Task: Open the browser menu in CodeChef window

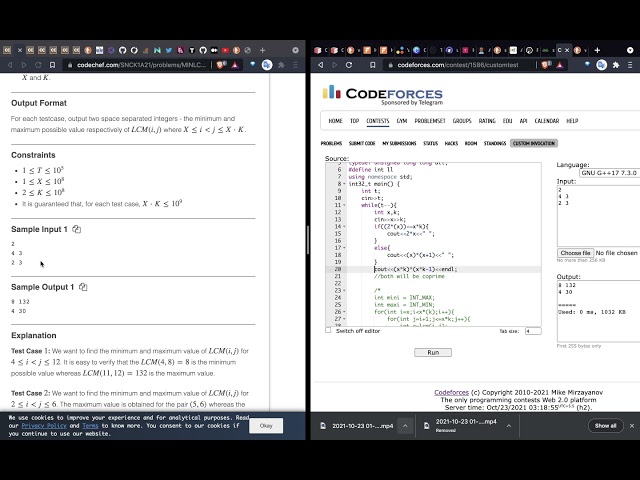Action: [296, 65]
